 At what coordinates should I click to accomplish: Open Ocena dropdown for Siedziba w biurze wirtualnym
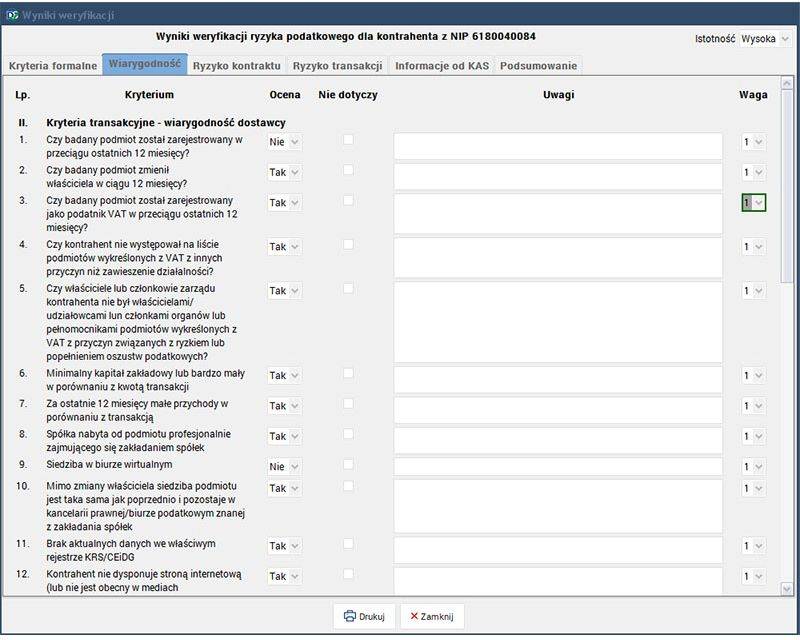[284, 466]
